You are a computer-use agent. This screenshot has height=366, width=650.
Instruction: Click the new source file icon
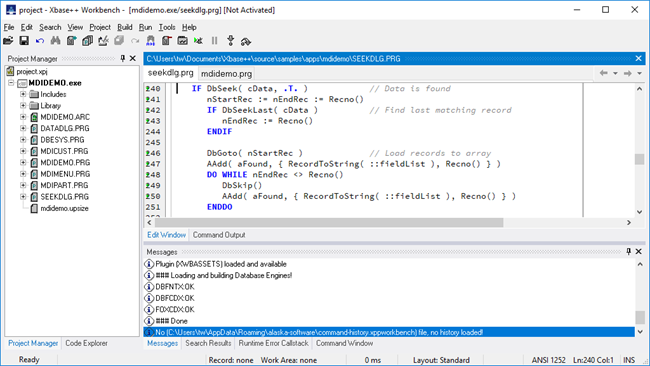(x=71, y=41)
